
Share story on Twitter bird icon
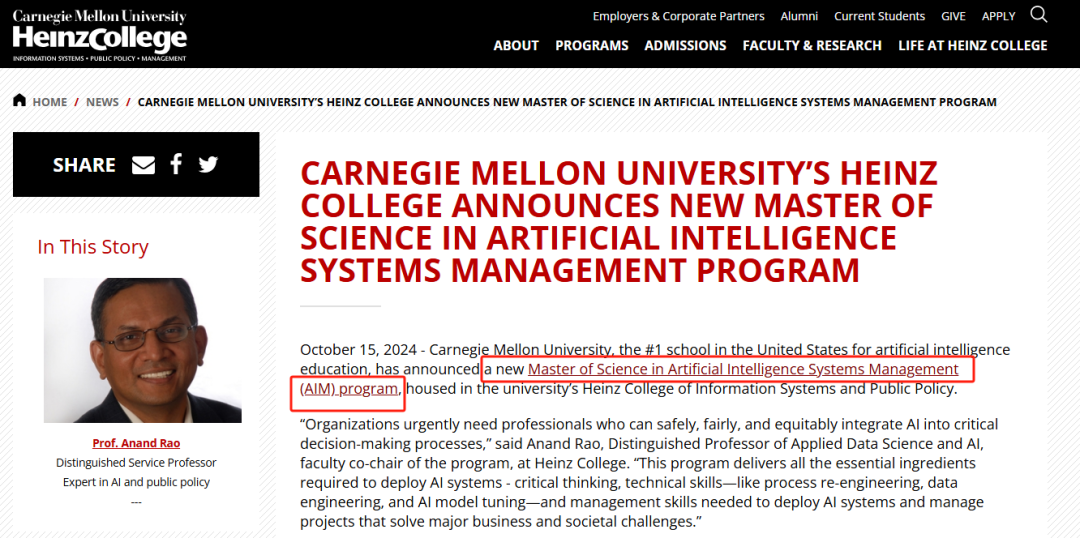208,165
